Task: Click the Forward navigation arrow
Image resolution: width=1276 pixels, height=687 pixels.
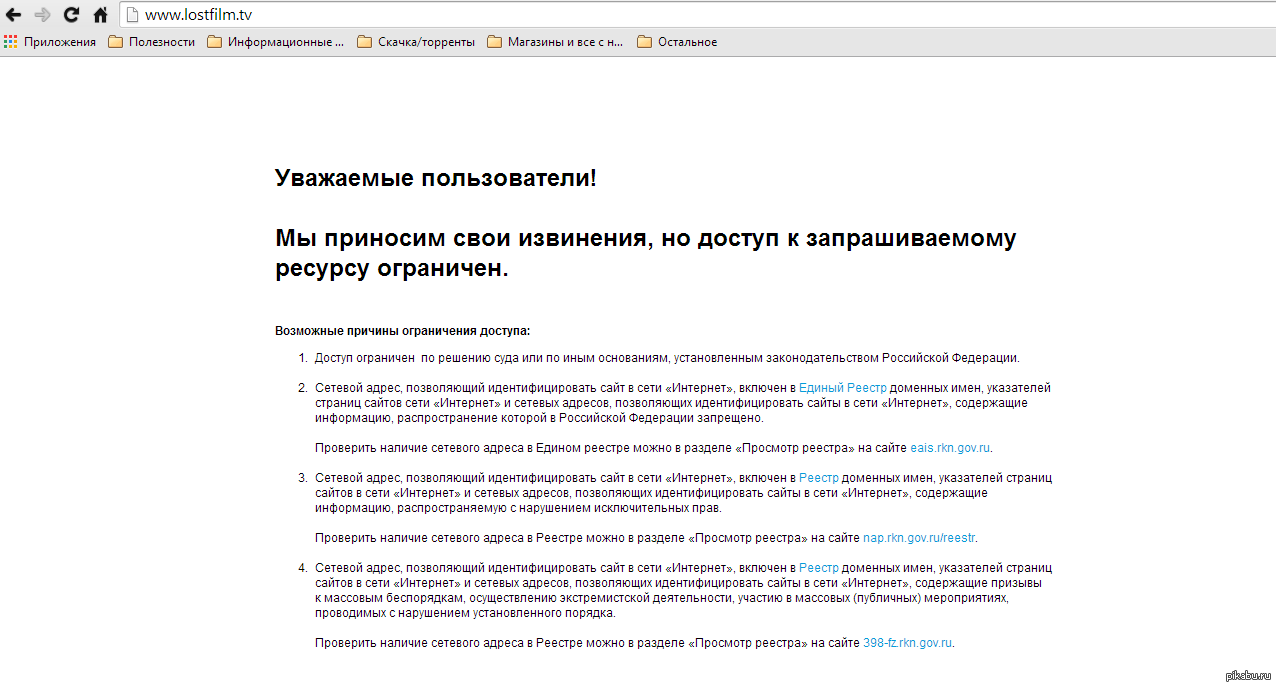Action: coord(42,15)
